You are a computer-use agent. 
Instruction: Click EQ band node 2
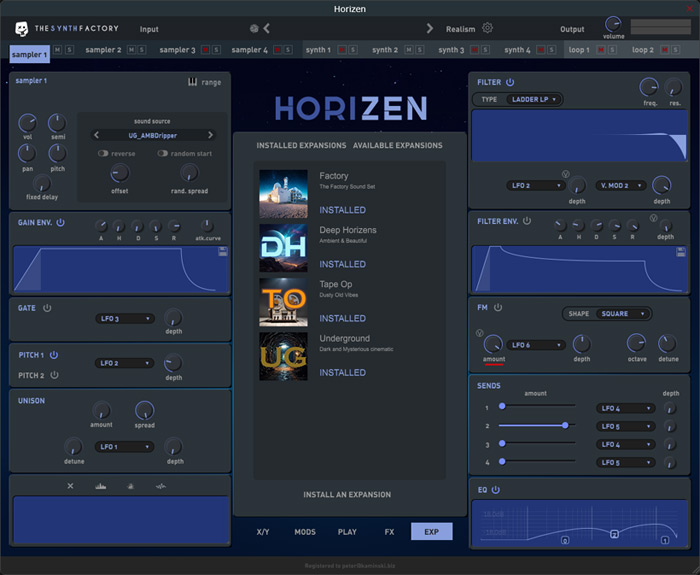(x=614, y=534)
